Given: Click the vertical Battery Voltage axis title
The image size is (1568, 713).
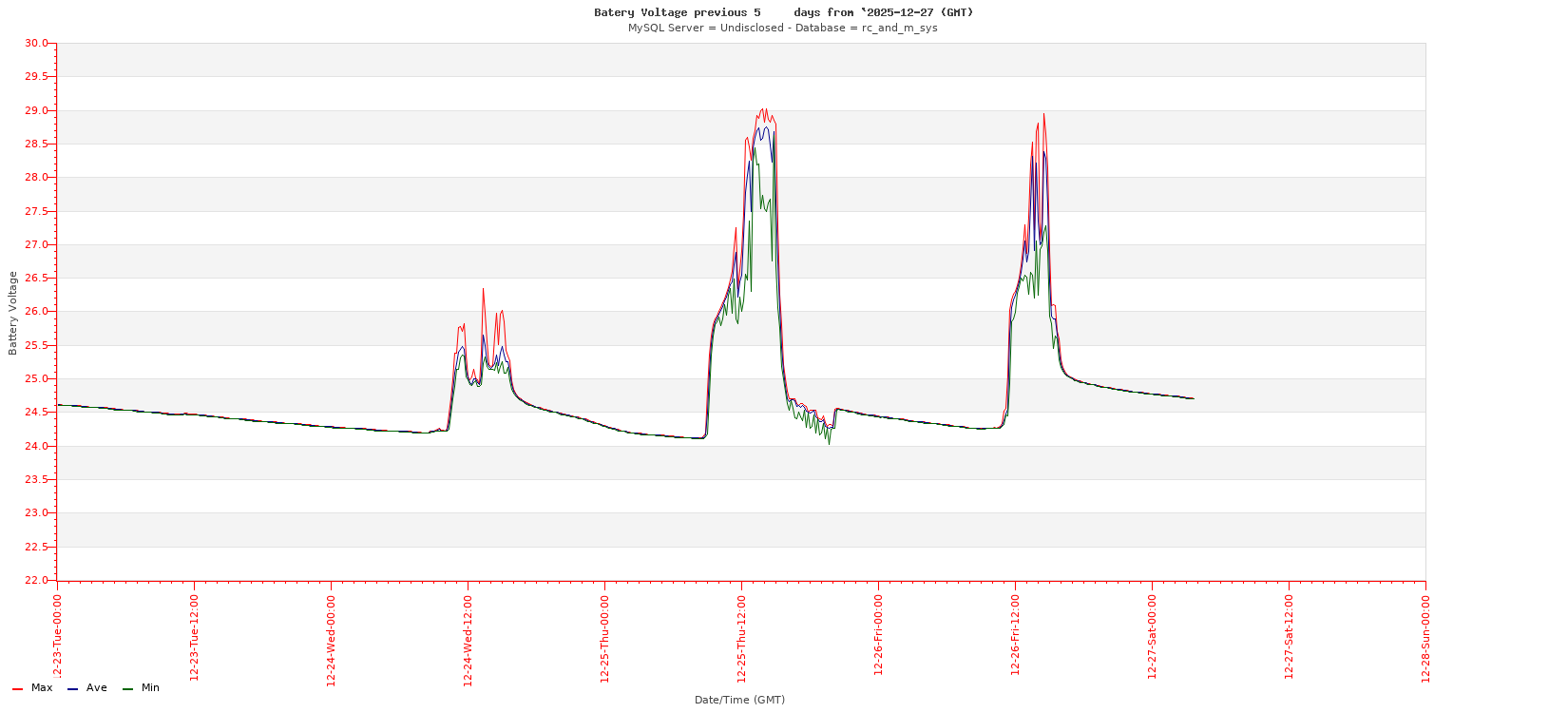Looking at the screenshot, I should (13, 313).
